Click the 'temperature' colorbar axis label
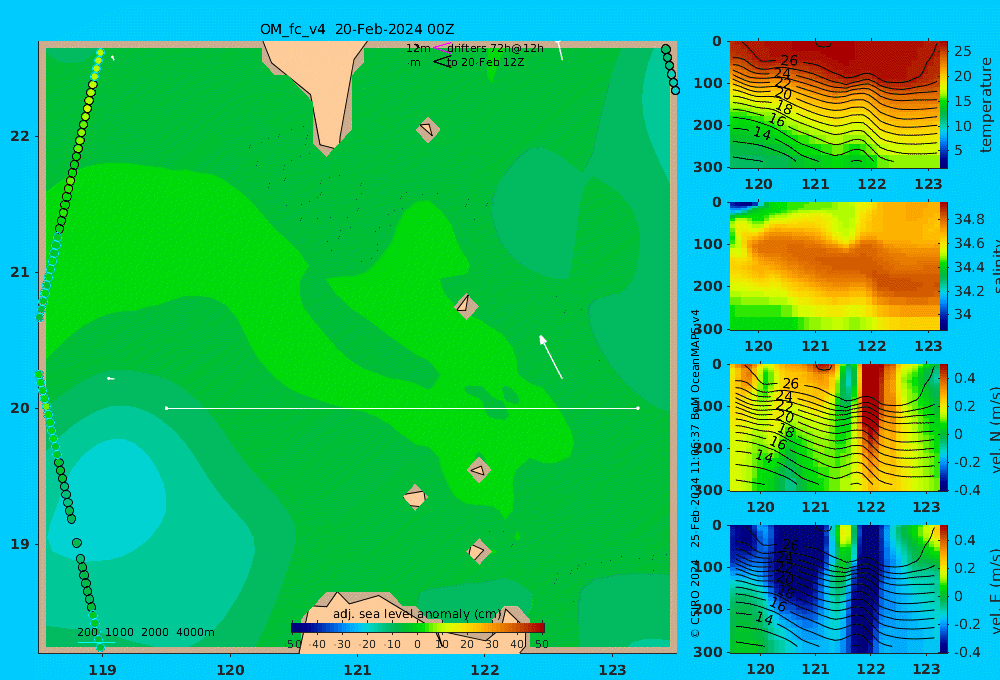The height and width of the screenshot is (680, 1000). pyautogui.click(x=986, y=105)
